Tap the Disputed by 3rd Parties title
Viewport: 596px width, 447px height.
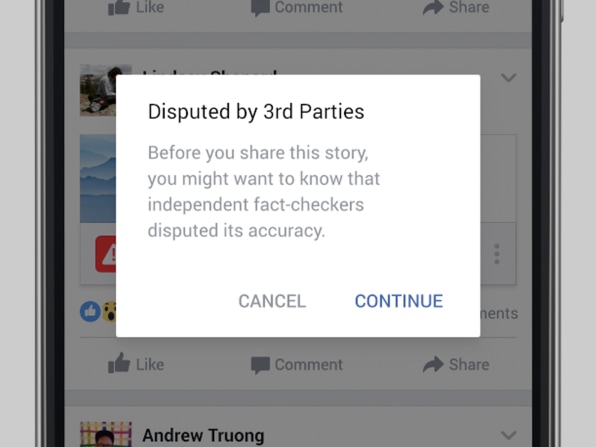256,112
